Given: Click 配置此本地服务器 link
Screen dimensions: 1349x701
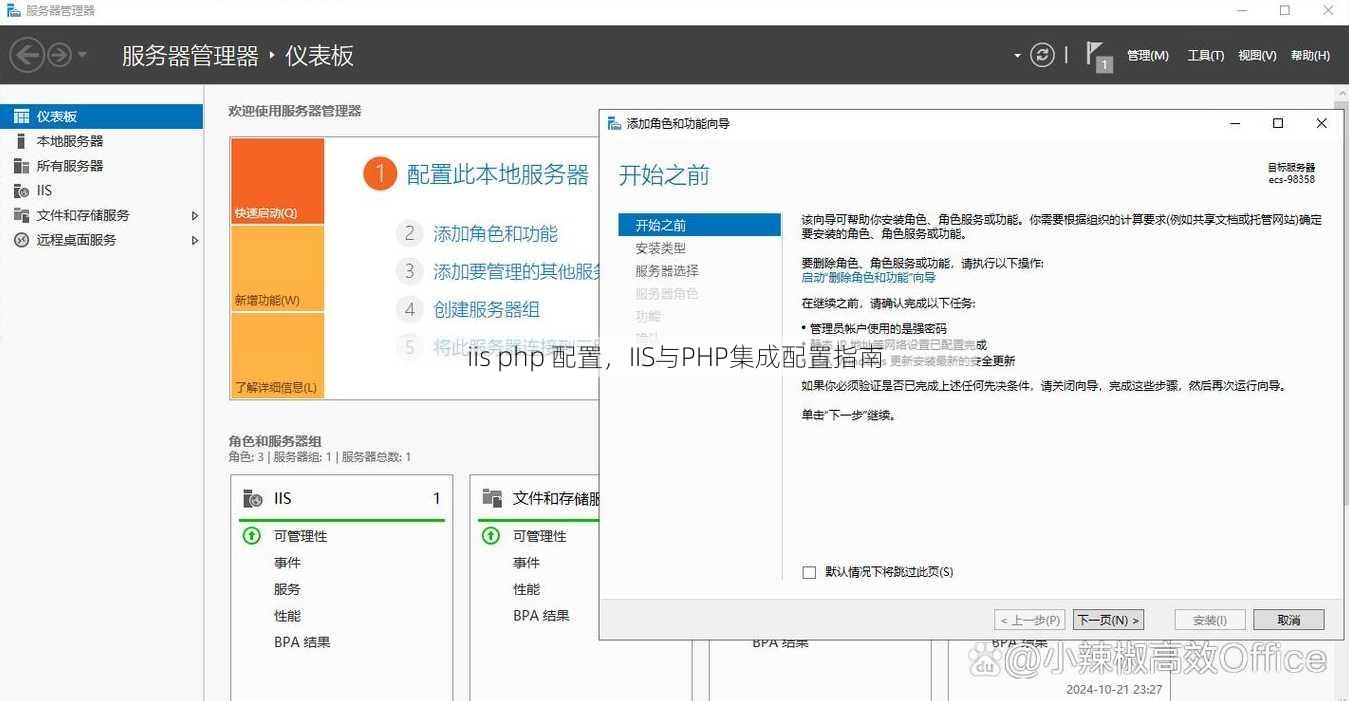Looking at the screenshot, I should [x=497, y=175].
